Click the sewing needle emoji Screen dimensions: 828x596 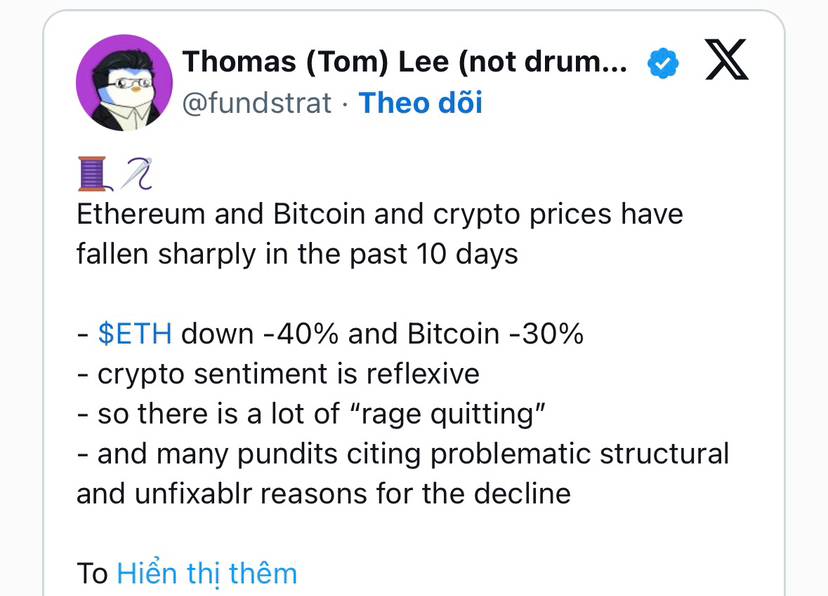tap(132, 174)
